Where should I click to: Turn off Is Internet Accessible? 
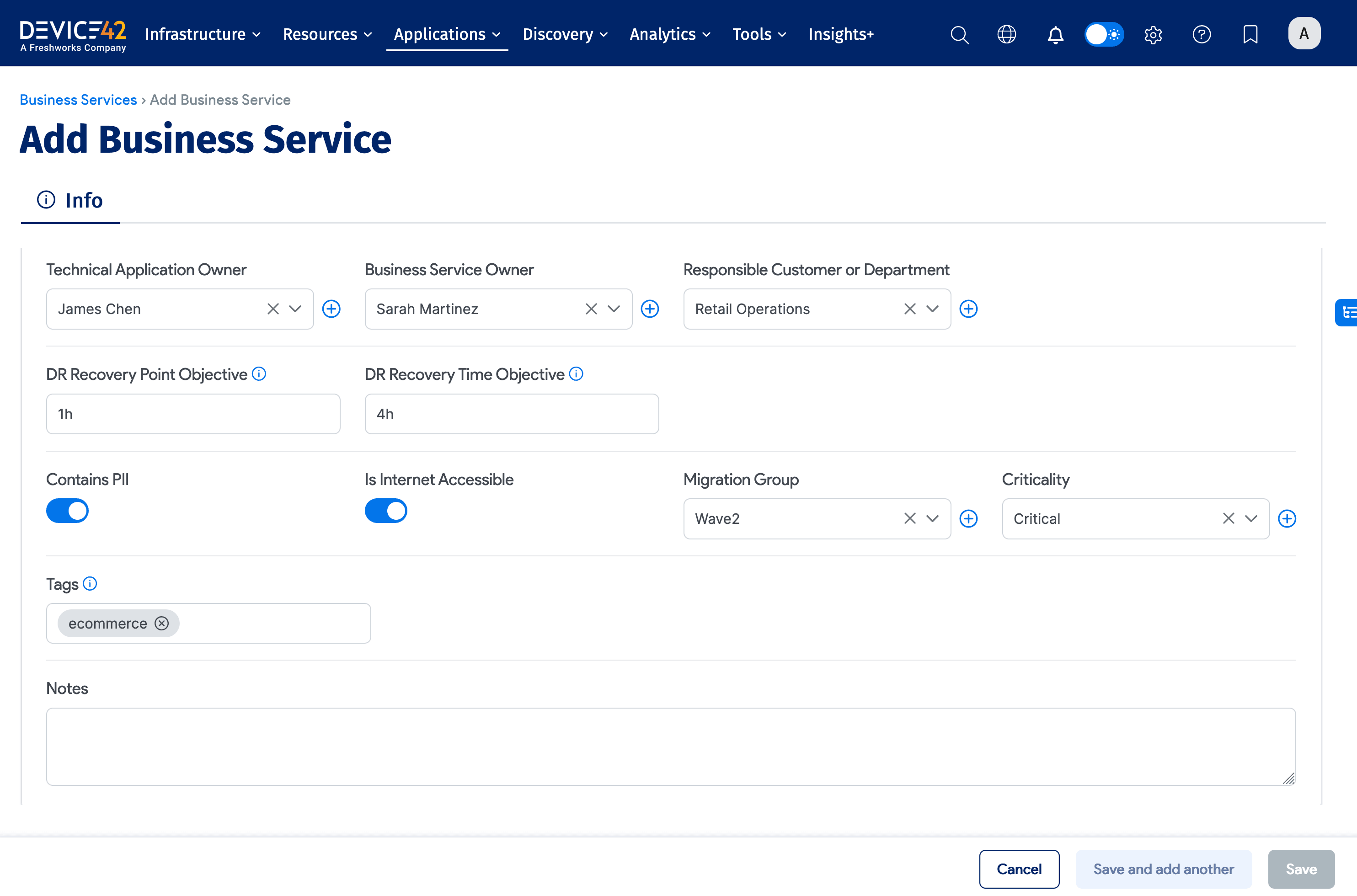[x=386, y=510]
